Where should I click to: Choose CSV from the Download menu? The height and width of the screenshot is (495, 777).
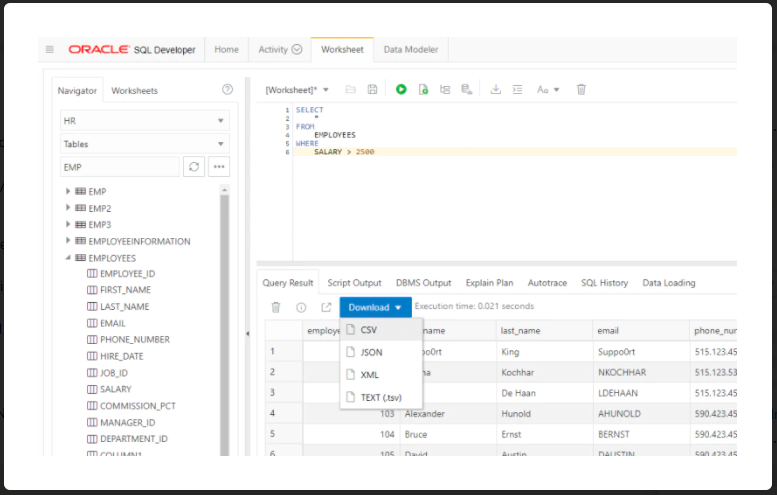click(381, 330)
